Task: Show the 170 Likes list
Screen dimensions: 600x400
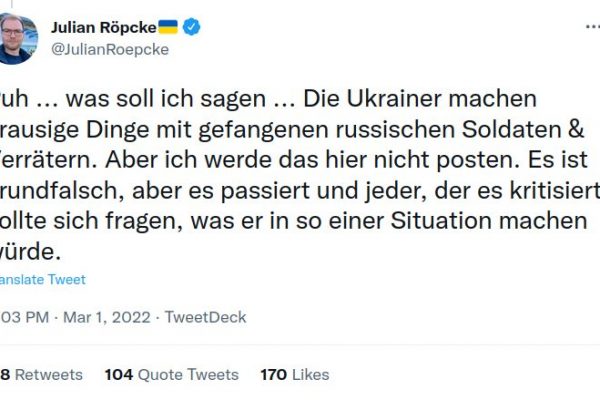Action: pos(295,374)
